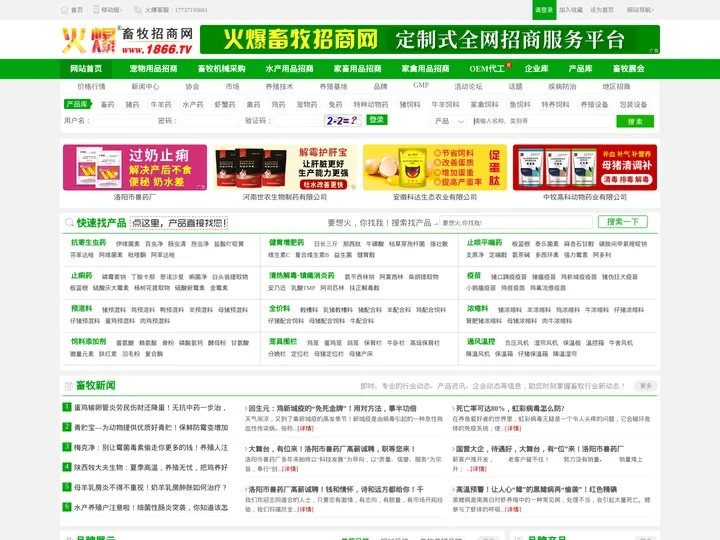Click the 养殖技术 sub-menu link
Image resolution: width=720 pixels, height=540 pixels.
(279, 86)
